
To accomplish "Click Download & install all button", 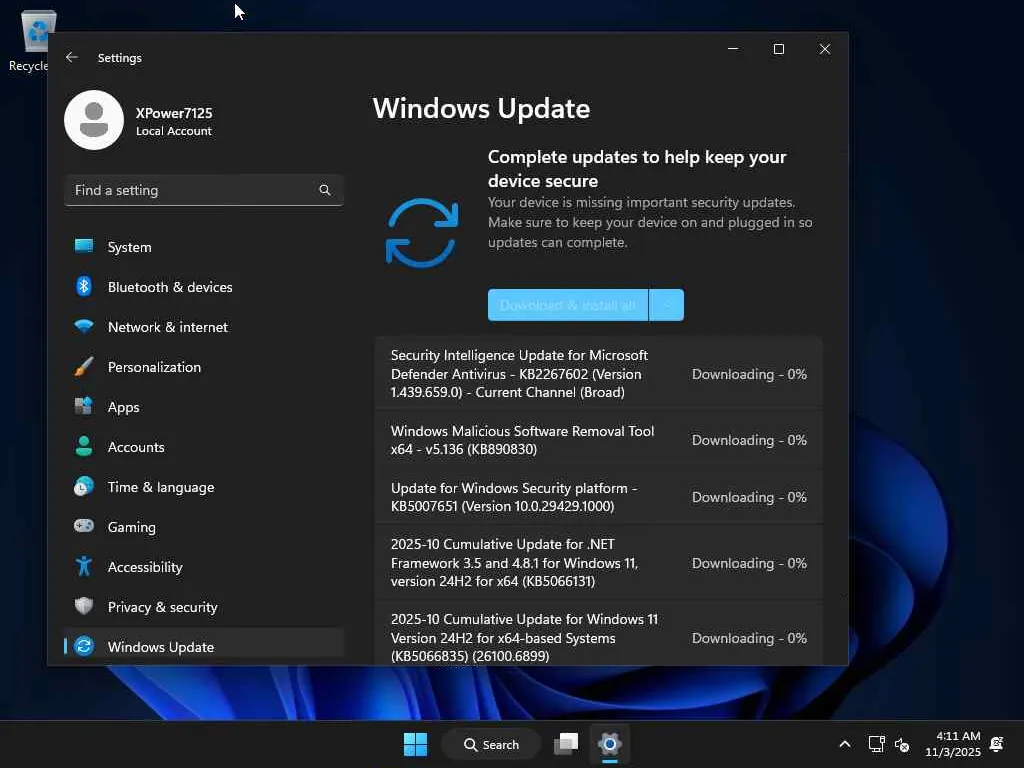I will (x=568, y=305).
